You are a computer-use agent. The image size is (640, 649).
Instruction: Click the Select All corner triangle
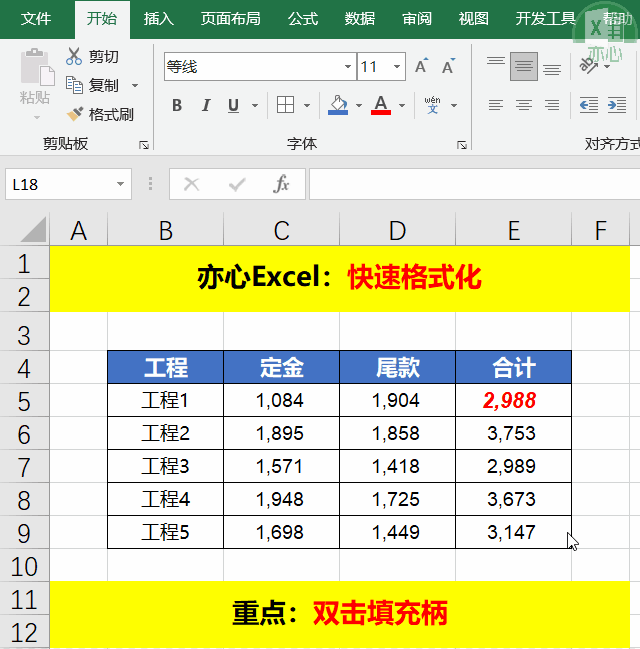(33, 229)
